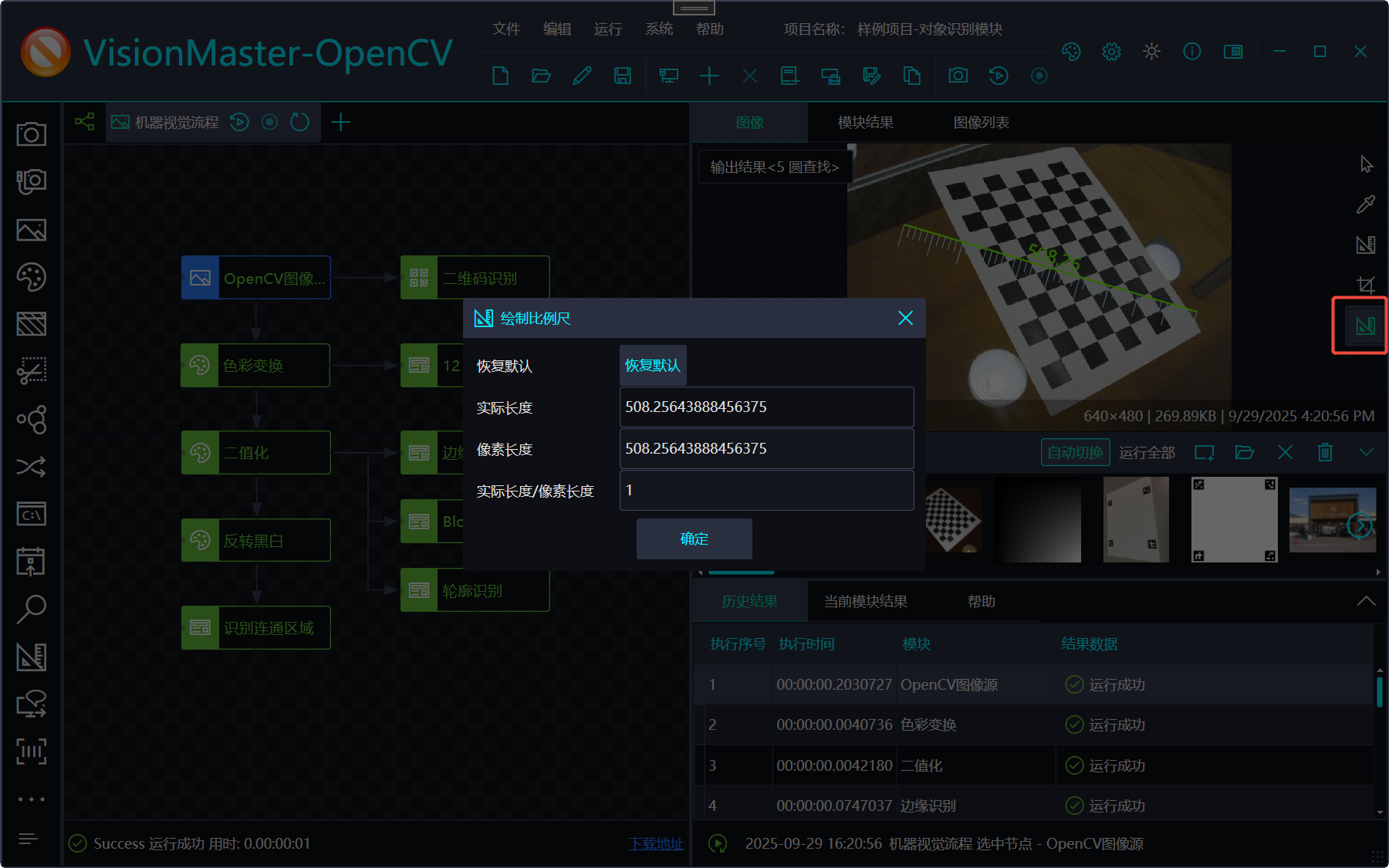
Task: Open settings gear in the title bar
Action: tap(1111, 52)
